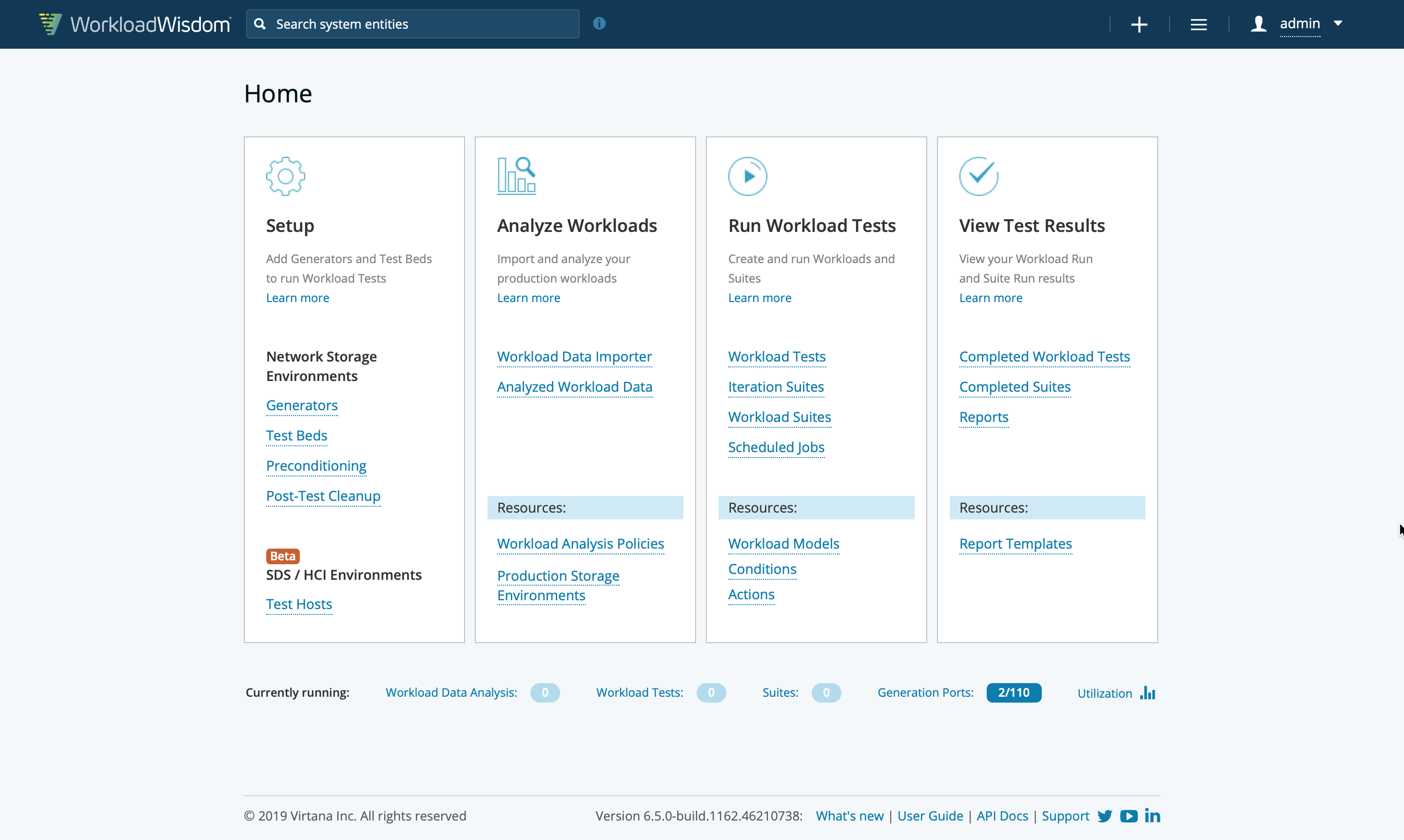Open Learn more under View Test Results
This screenshot has width=1404, height=840.
pos(991,298)
